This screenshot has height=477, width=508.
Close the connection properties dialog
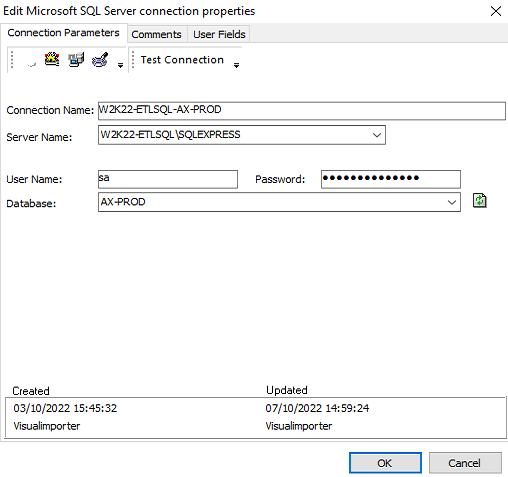(496, 11)
